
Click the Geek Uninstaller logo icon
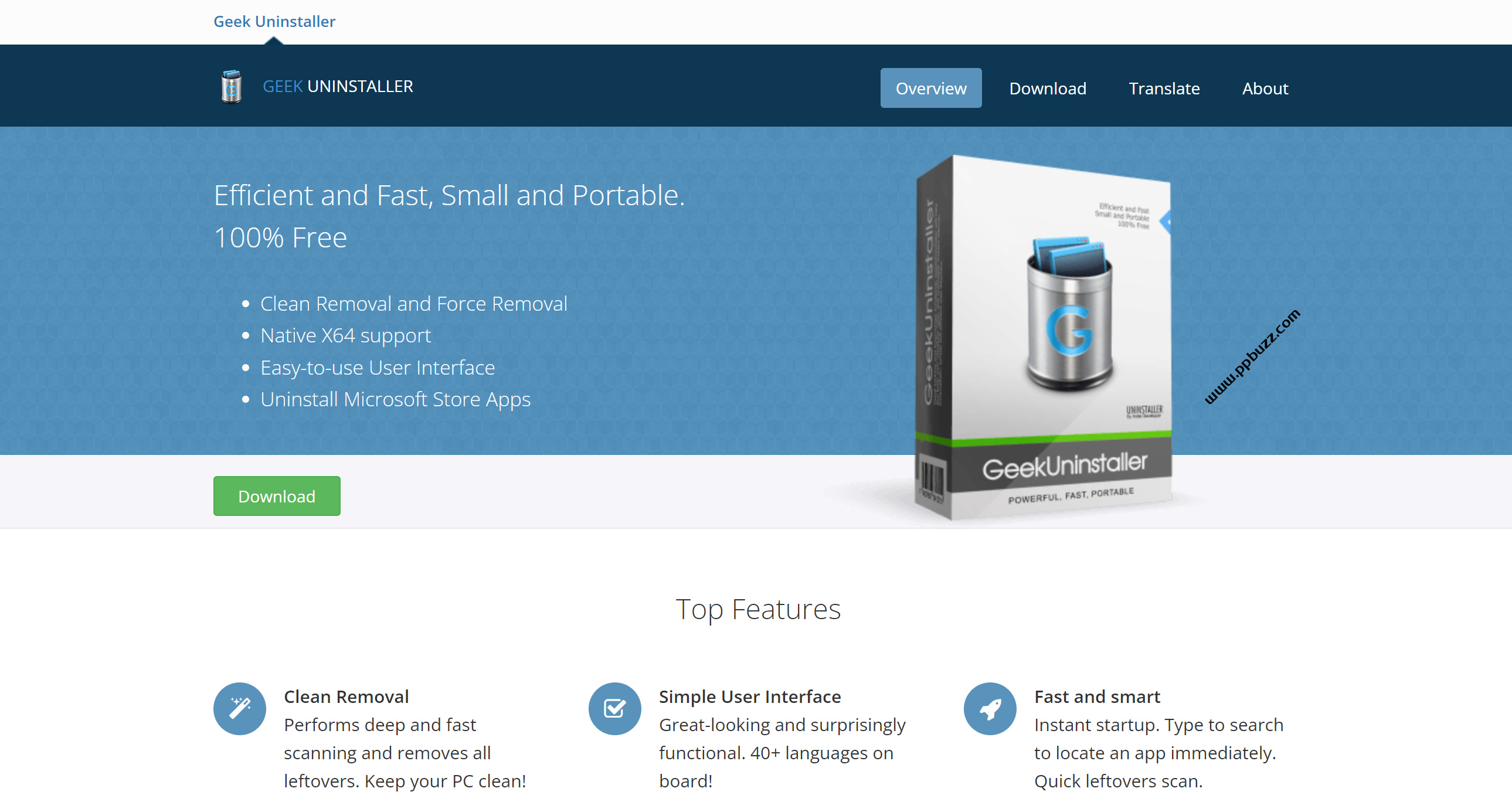click(x=231, y=88)
